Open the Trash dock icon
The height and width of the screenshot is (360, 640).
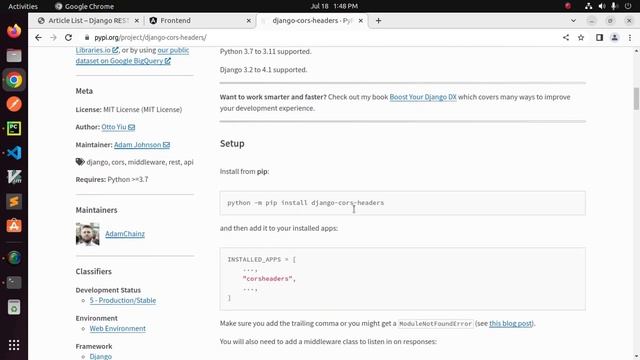pos(14,307)
